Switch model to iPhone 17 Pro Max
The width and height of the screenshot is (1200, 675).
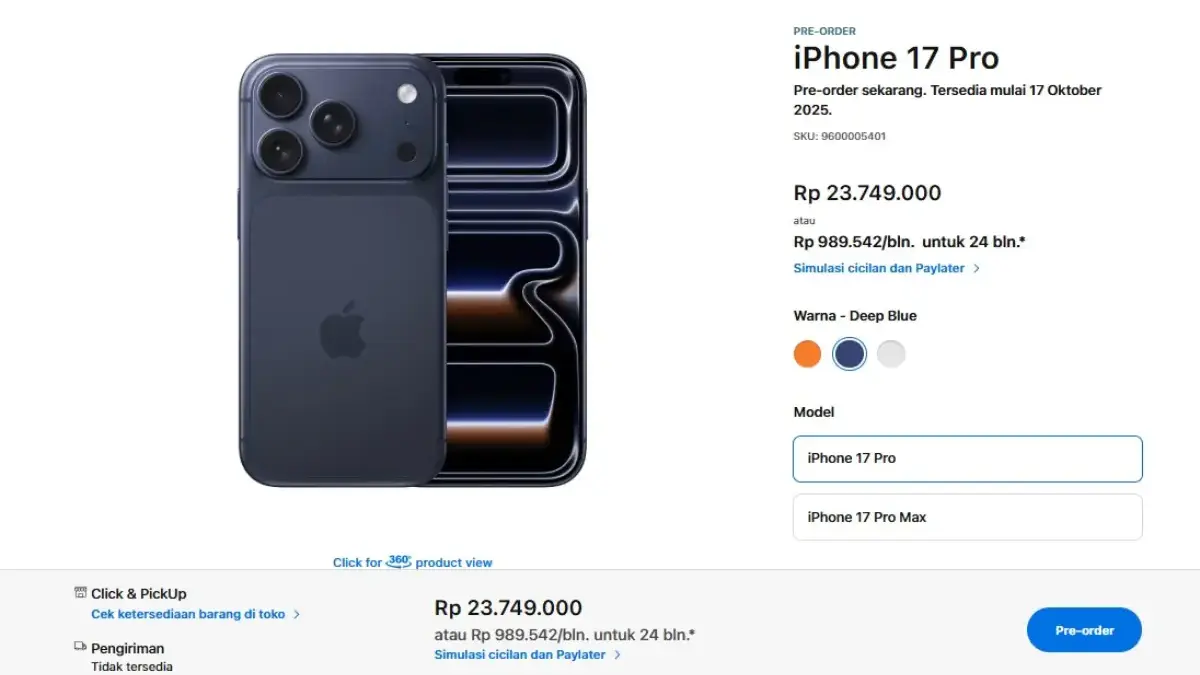pyautogui.click(x=967, y=517)
